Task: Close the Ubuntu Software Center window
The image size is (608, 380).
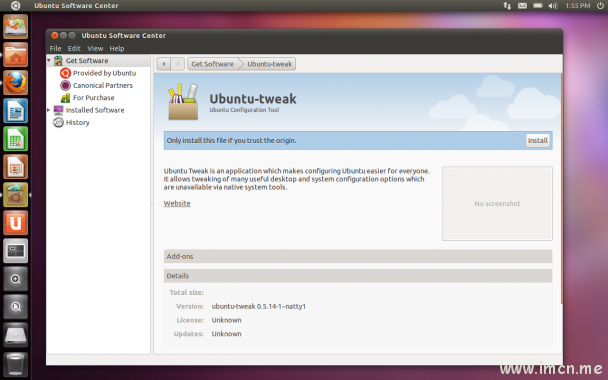Action: point(55,35)
